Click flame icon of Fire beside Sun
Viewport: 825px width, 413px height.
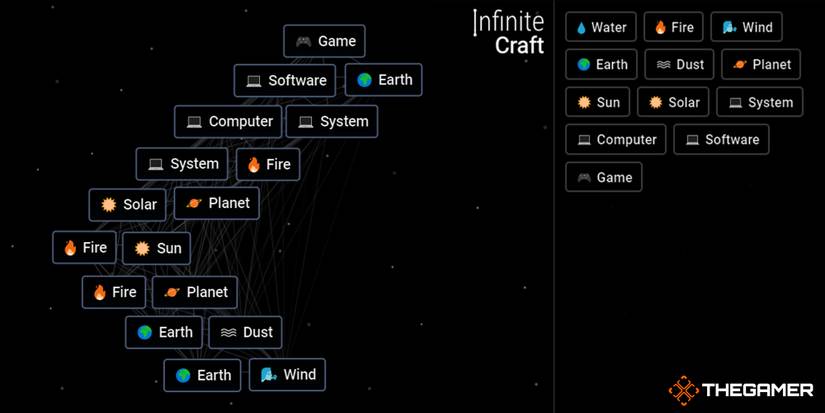tap(70, 247)
